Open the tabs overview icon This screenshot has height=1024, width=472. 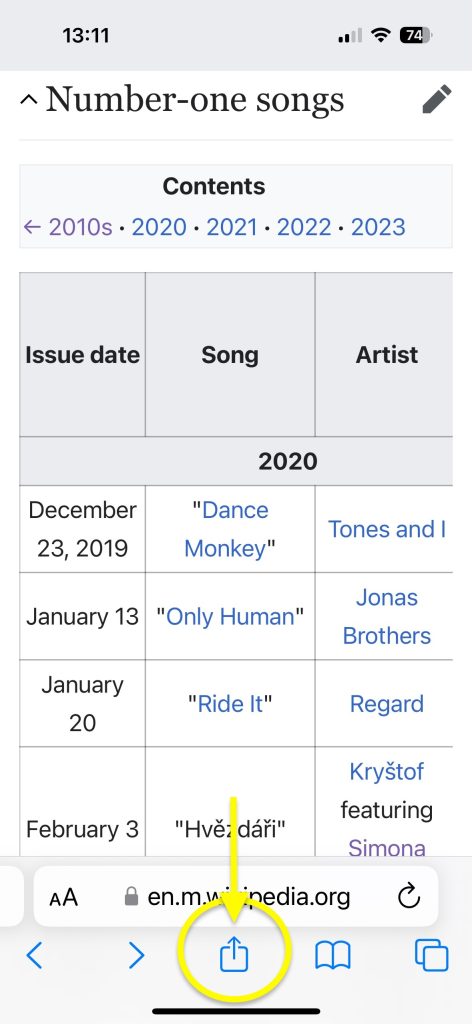[432, 955]
